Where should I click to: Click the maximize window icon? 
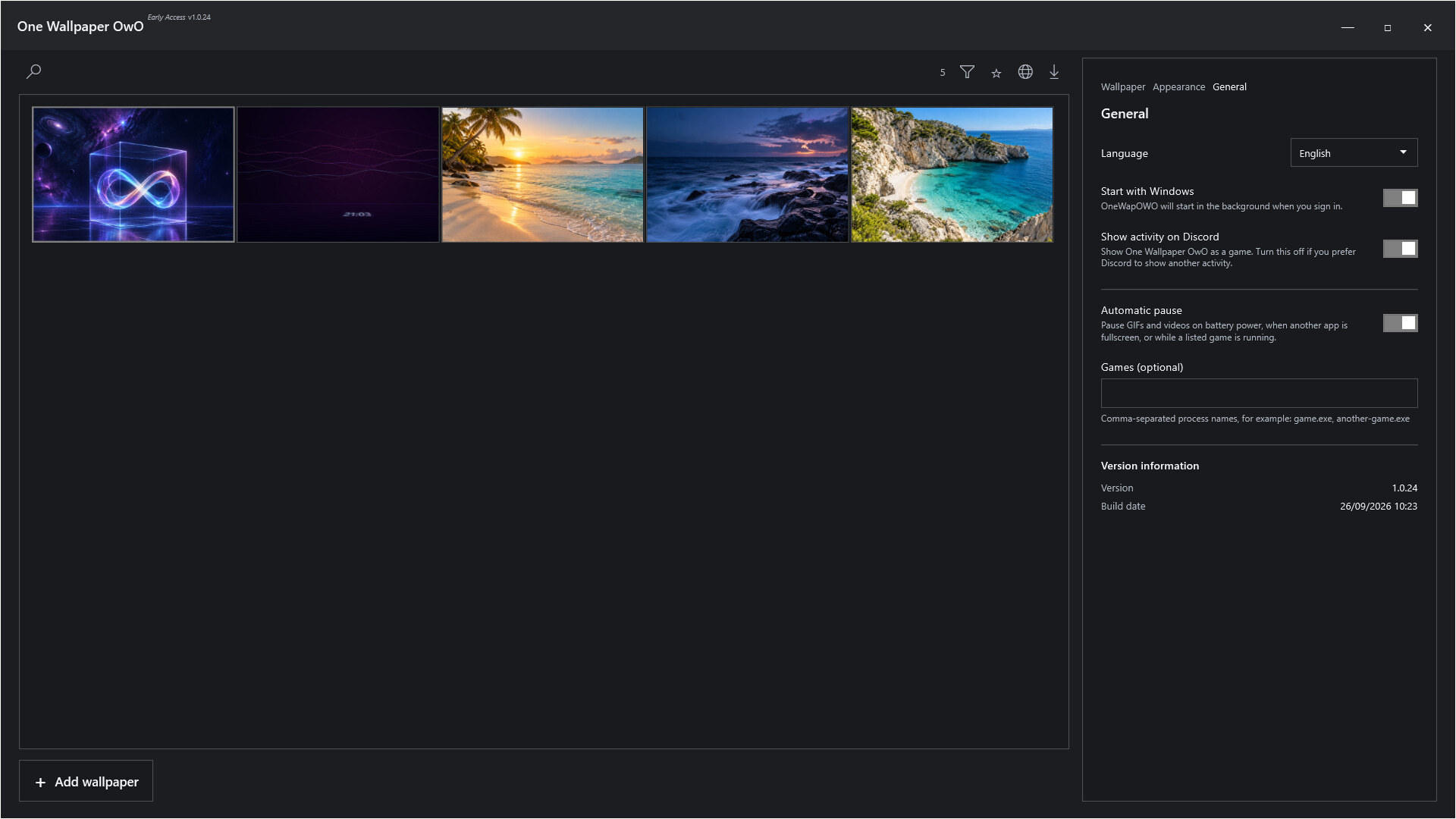click(1388, 27)
